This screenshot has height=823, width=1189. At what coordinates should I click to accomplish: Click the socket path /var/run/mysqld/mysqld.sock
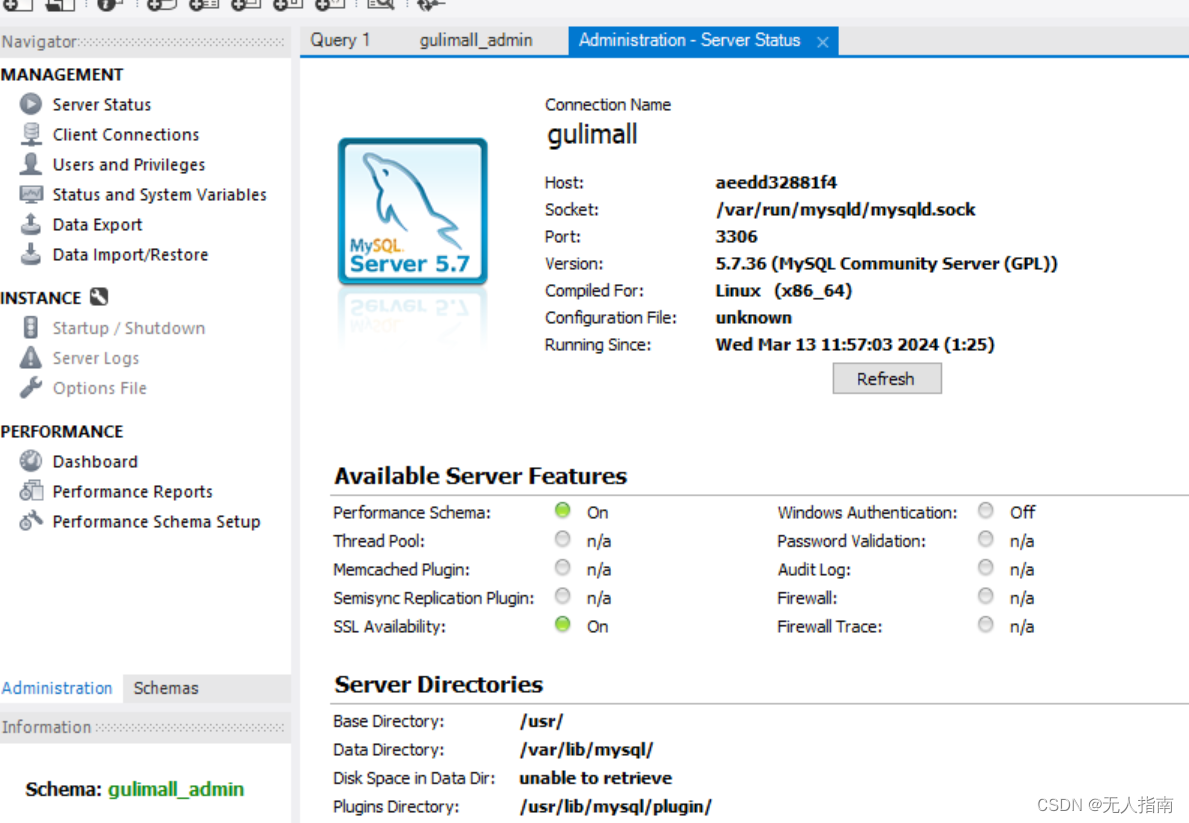(845, 209)
